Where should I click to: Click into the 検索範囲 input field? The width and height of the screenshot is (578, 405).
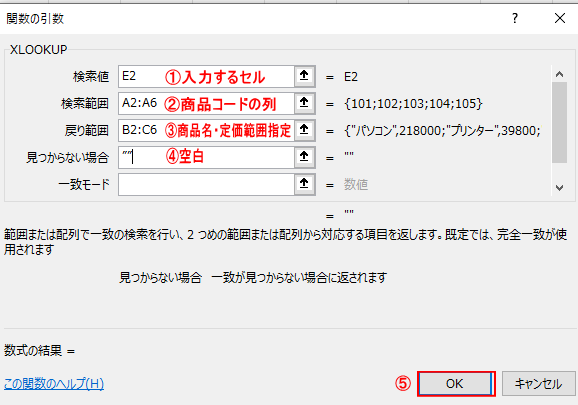206,103
